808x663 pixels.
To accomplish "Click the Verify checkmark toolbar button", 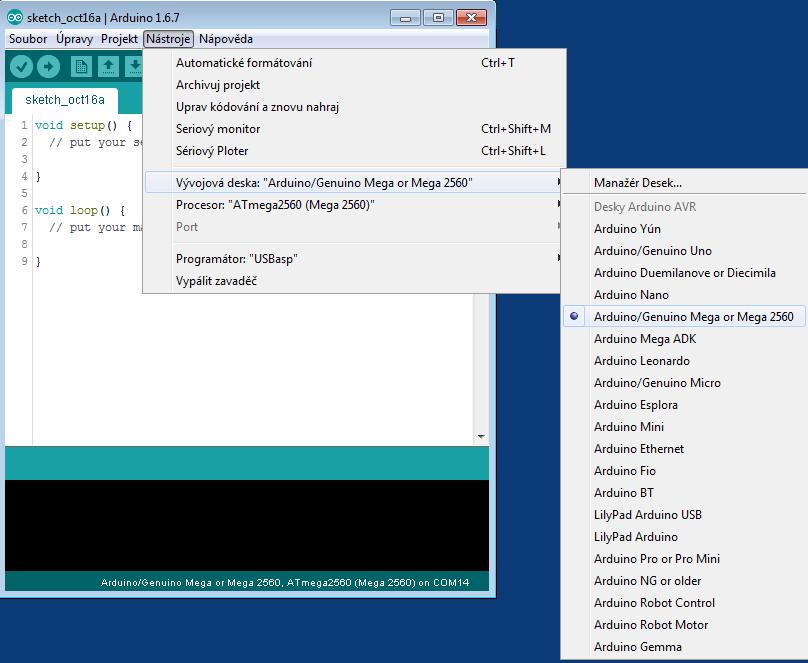I will 21,66.
